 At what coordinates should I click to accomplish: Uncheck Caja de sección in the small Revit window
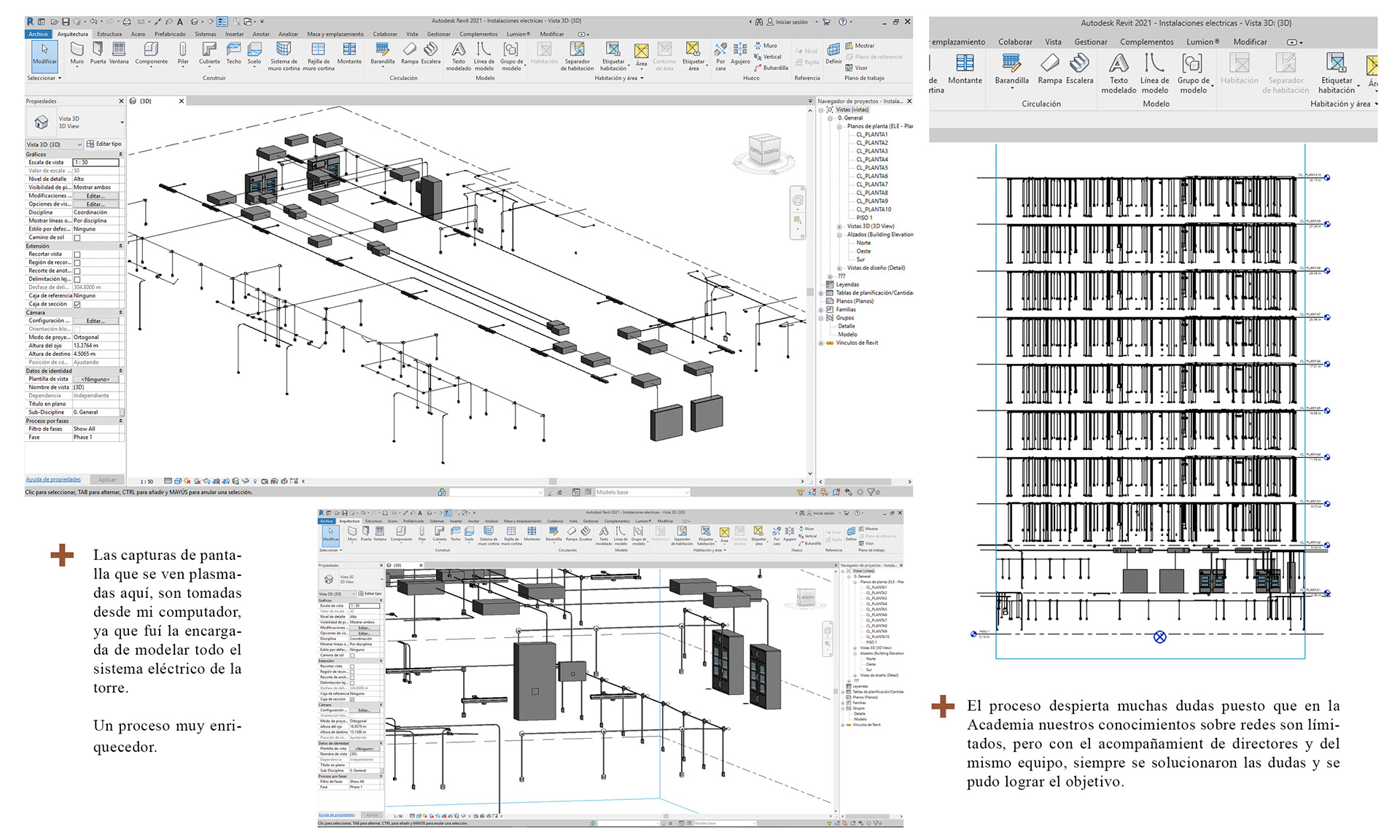(352, 699)
